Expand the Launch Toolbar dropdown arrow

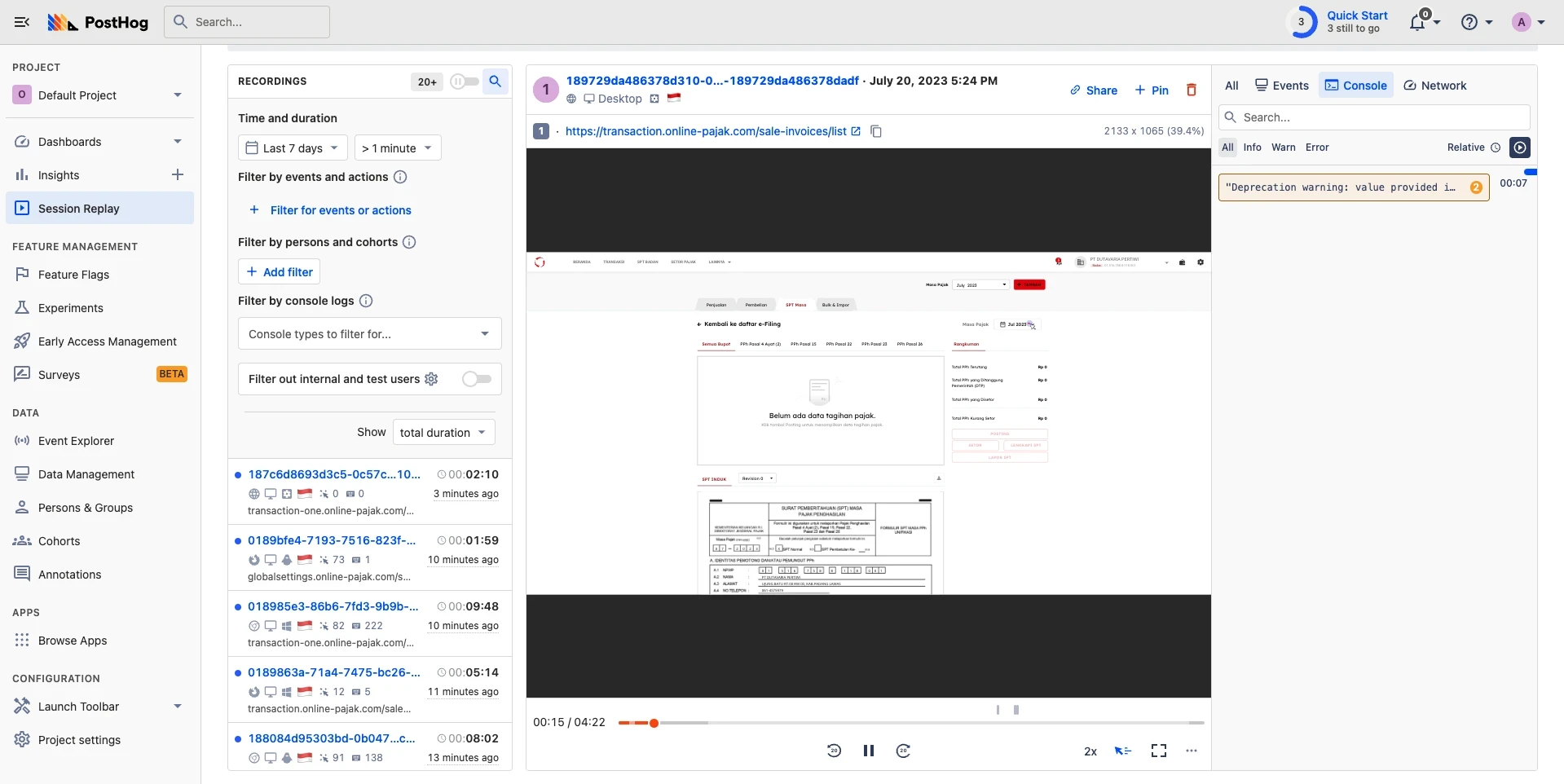pyautogui.click(x=178, y=707)
